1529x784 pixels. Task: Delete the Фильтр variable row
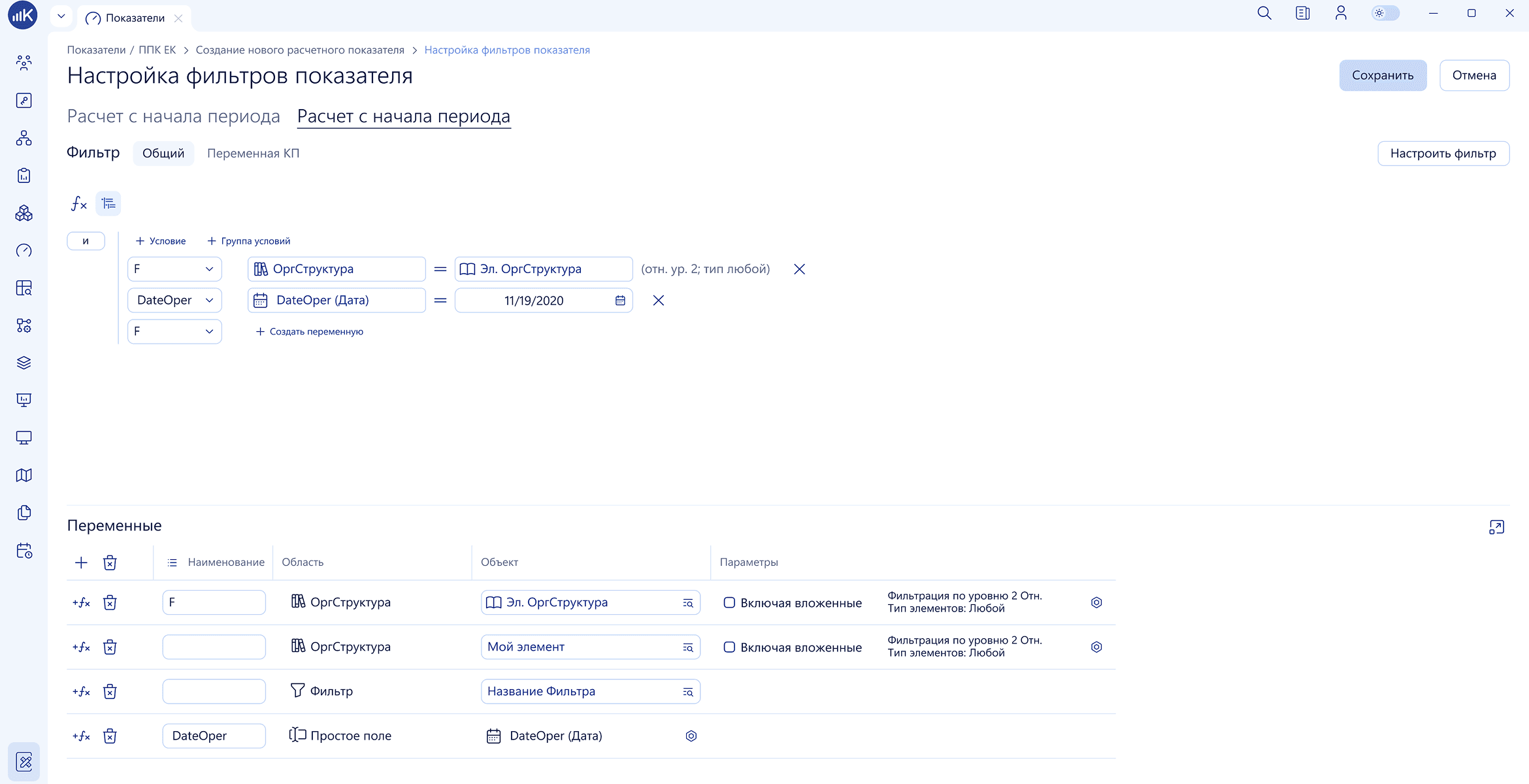(110, 692)
